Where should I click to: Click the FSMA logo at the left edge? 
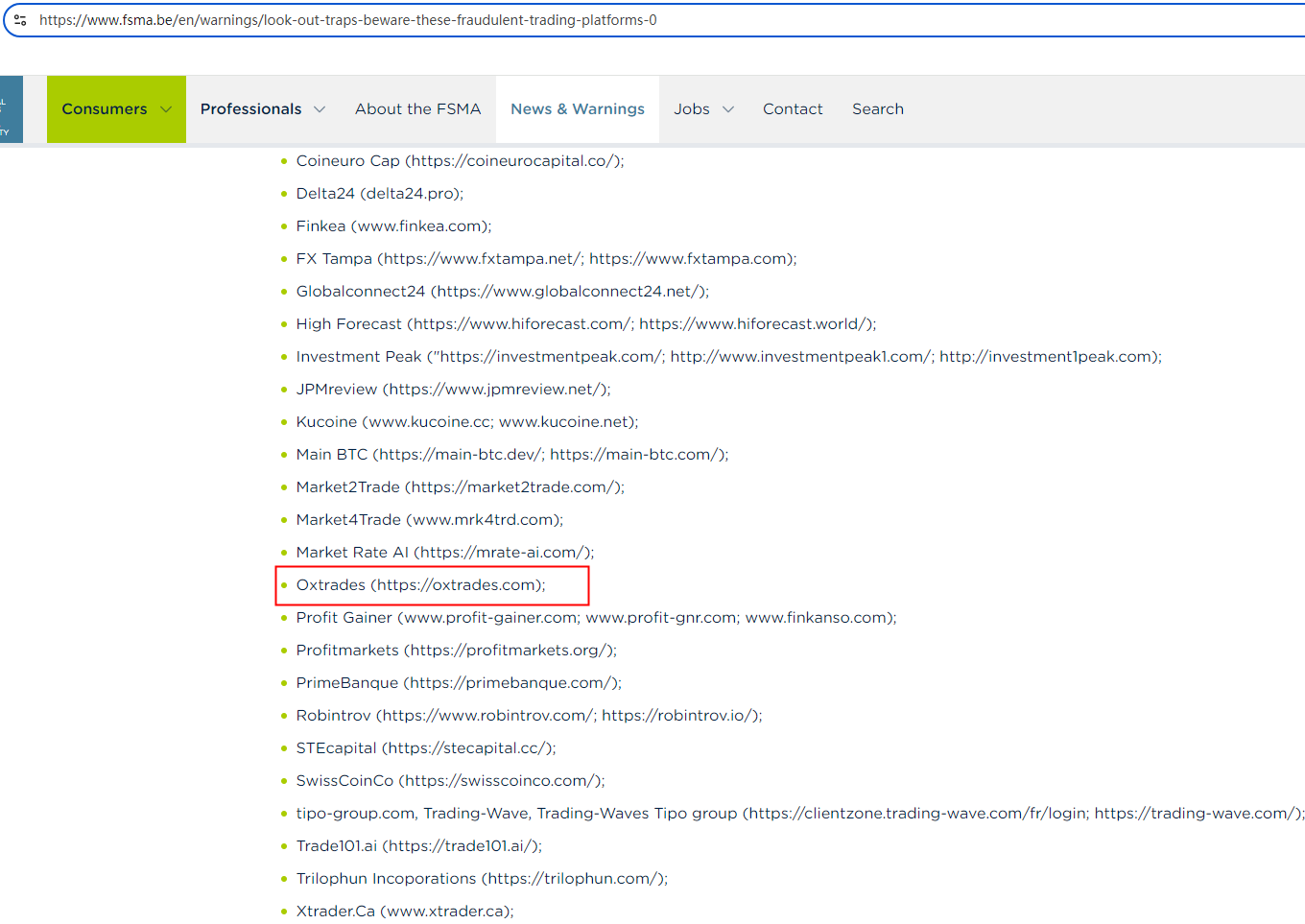point(11,109)
